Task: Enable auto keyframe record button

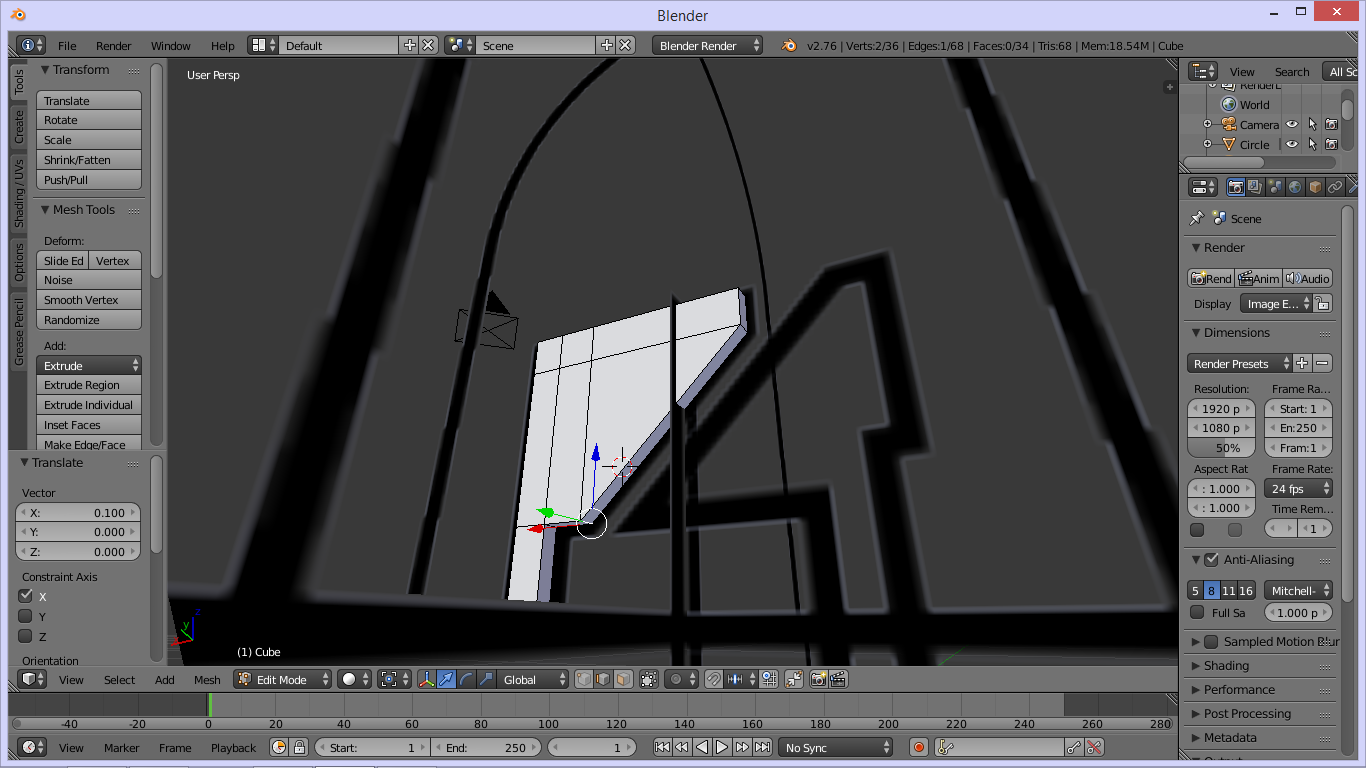Action: click(x=919, y=747)
